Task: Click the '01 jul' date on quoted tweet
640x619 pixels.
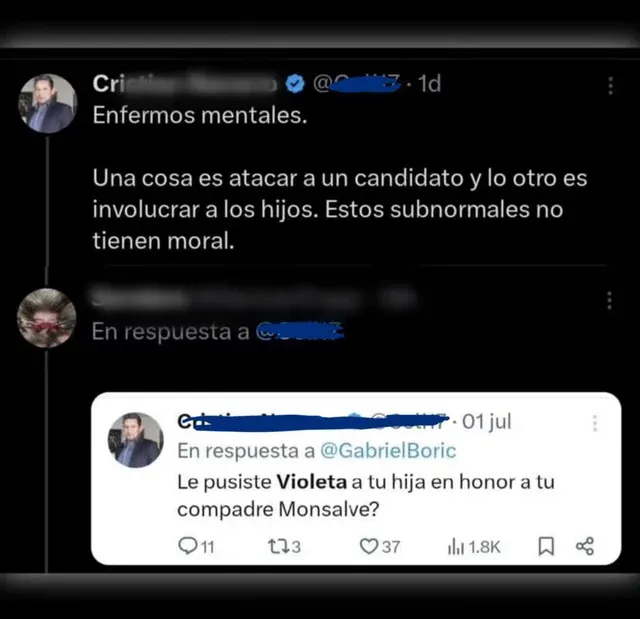Action: click(x=487, y=422)
